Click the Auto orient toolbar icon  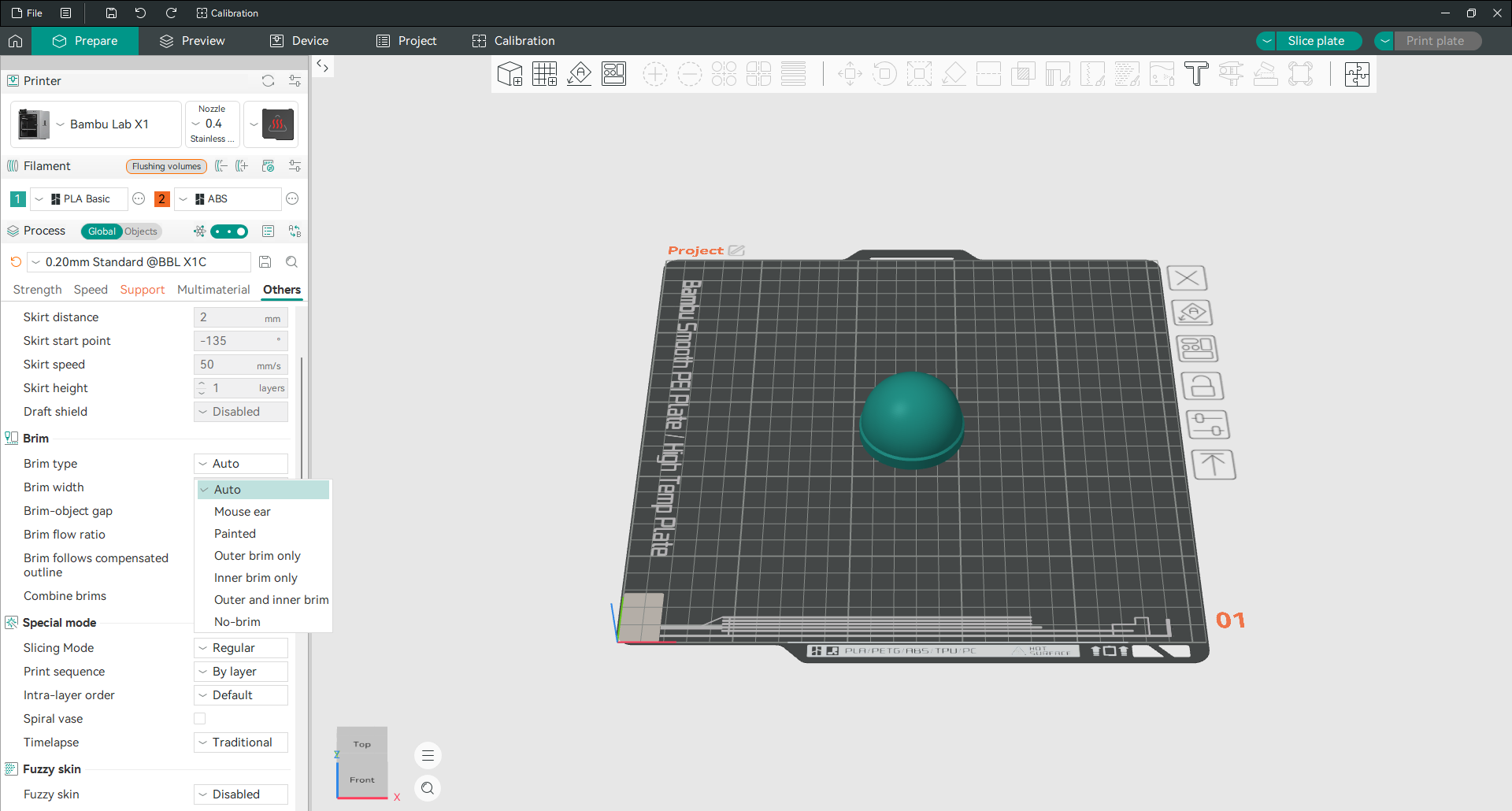(x=580, y=74)
